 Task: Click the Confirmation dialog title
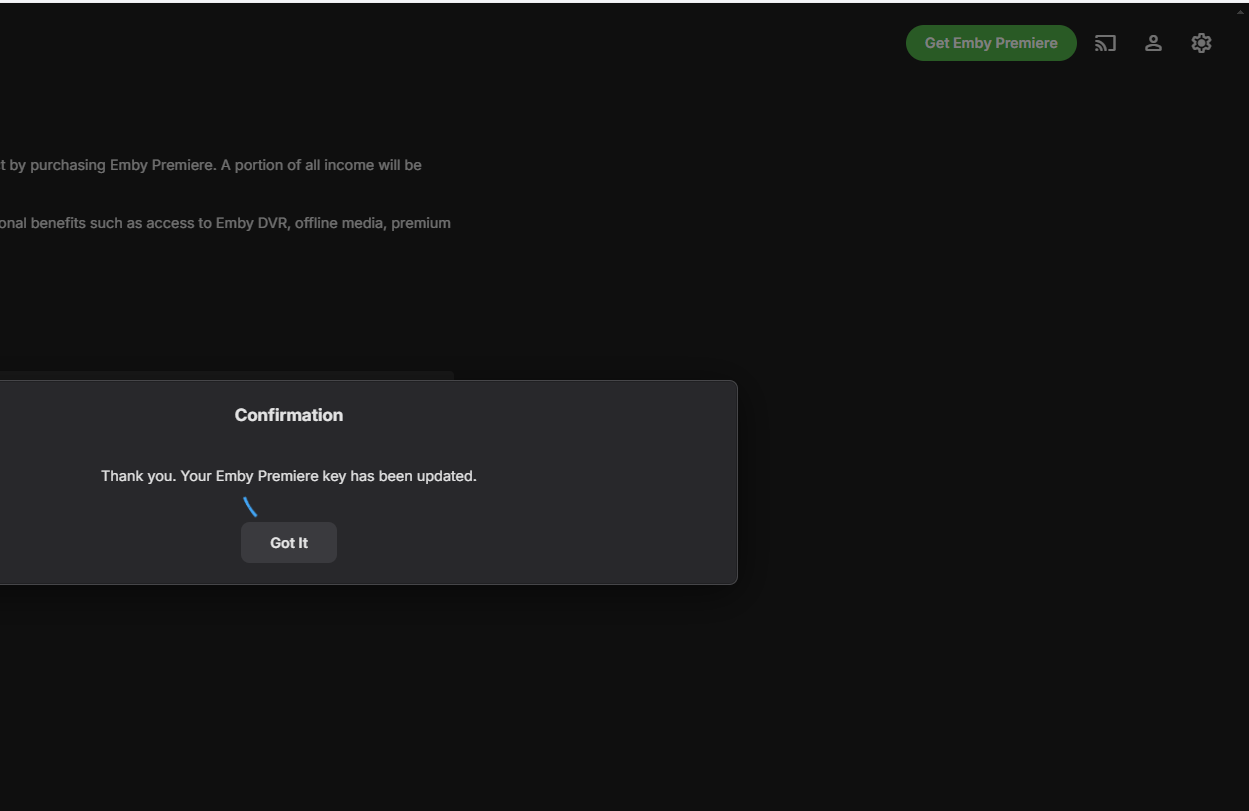289,415
